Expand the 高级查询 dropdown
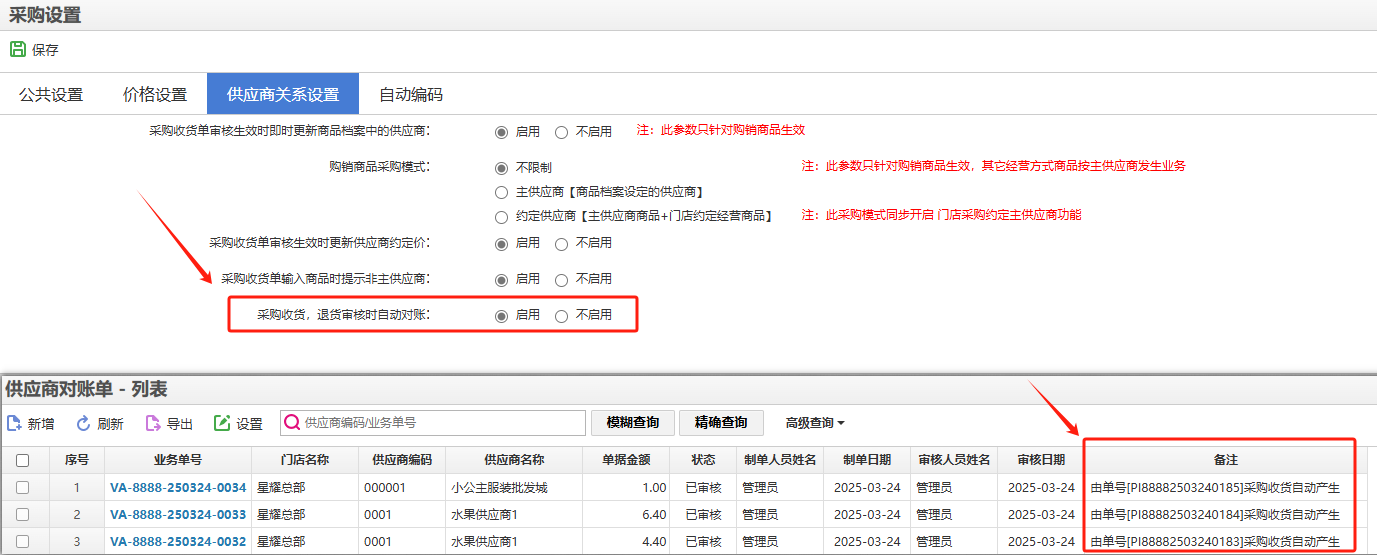 tap(815, 423)
